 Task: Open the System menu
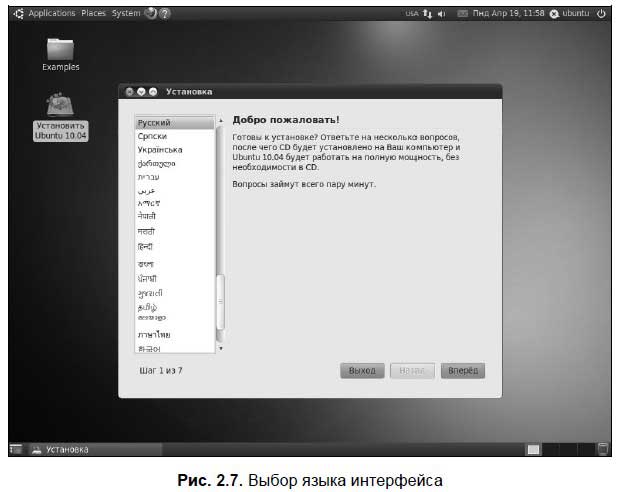point(126,13)
